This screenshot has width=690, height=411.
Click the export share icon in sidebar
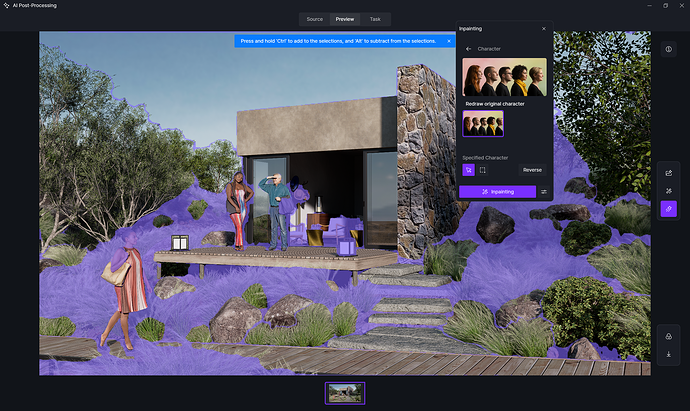(668, 173)
